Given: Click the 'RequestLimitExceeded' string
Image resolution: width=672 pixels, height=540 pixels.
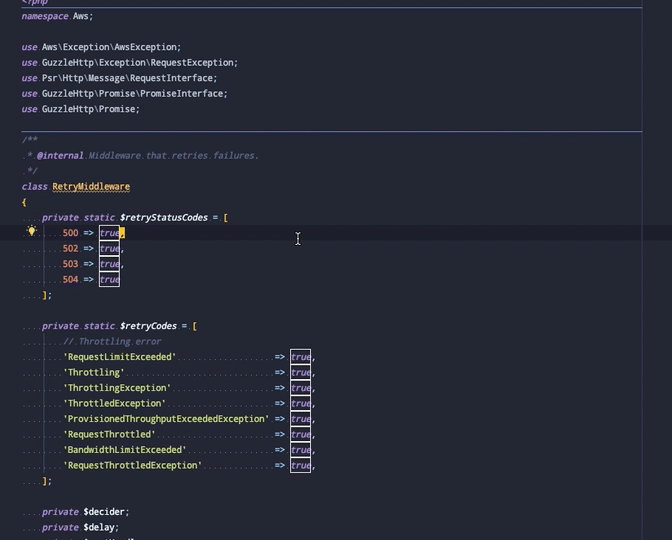Looking at the screenshot, I should [x=120, y=357].
